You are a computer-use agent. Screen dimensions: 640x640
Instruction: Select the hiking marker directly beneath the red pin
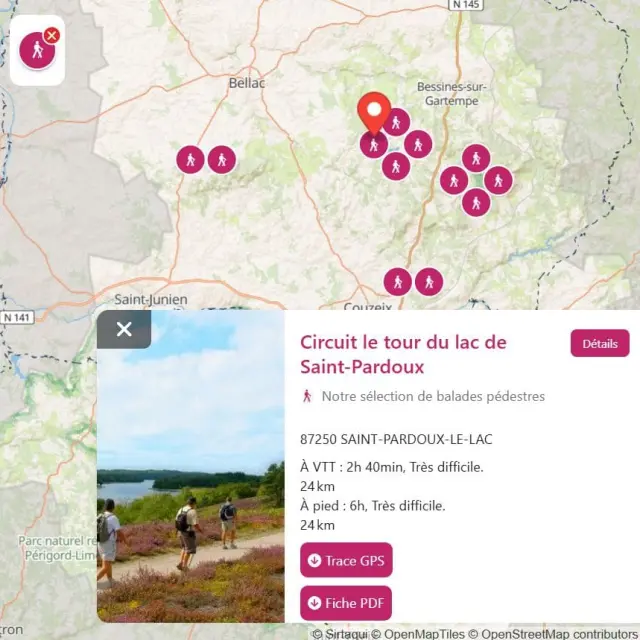tap(373, 146)
